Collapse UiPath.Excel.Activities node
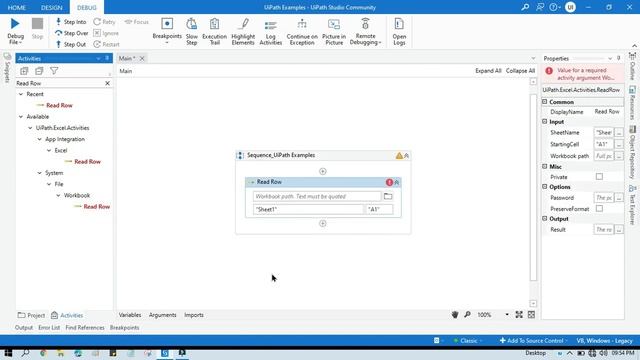Image resolution: width=640 pixels, height=360 pixels. pyautogui.click(x=30, y=128)
